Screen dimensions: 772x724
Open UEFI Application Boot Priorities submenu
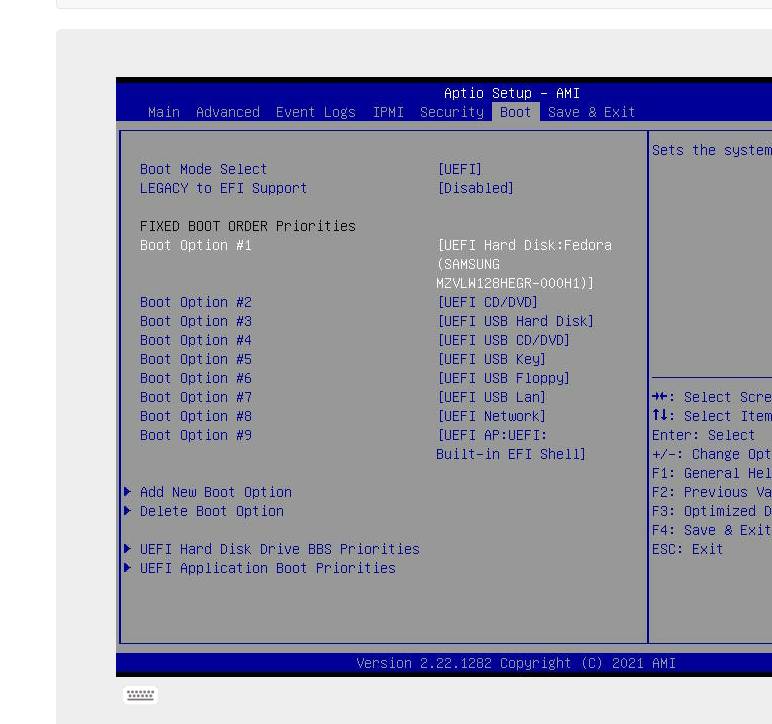click(268, 568)
